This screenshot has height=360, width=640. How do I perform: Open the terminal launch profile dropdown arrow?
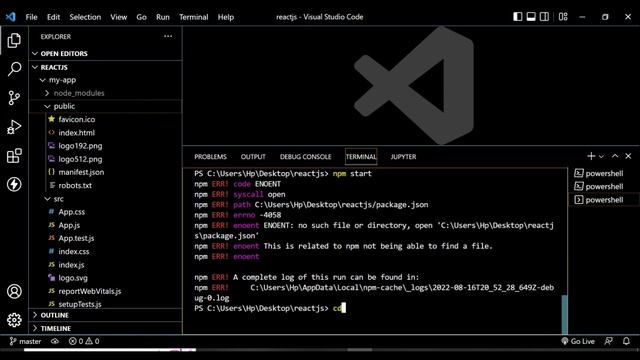[601, 156]
